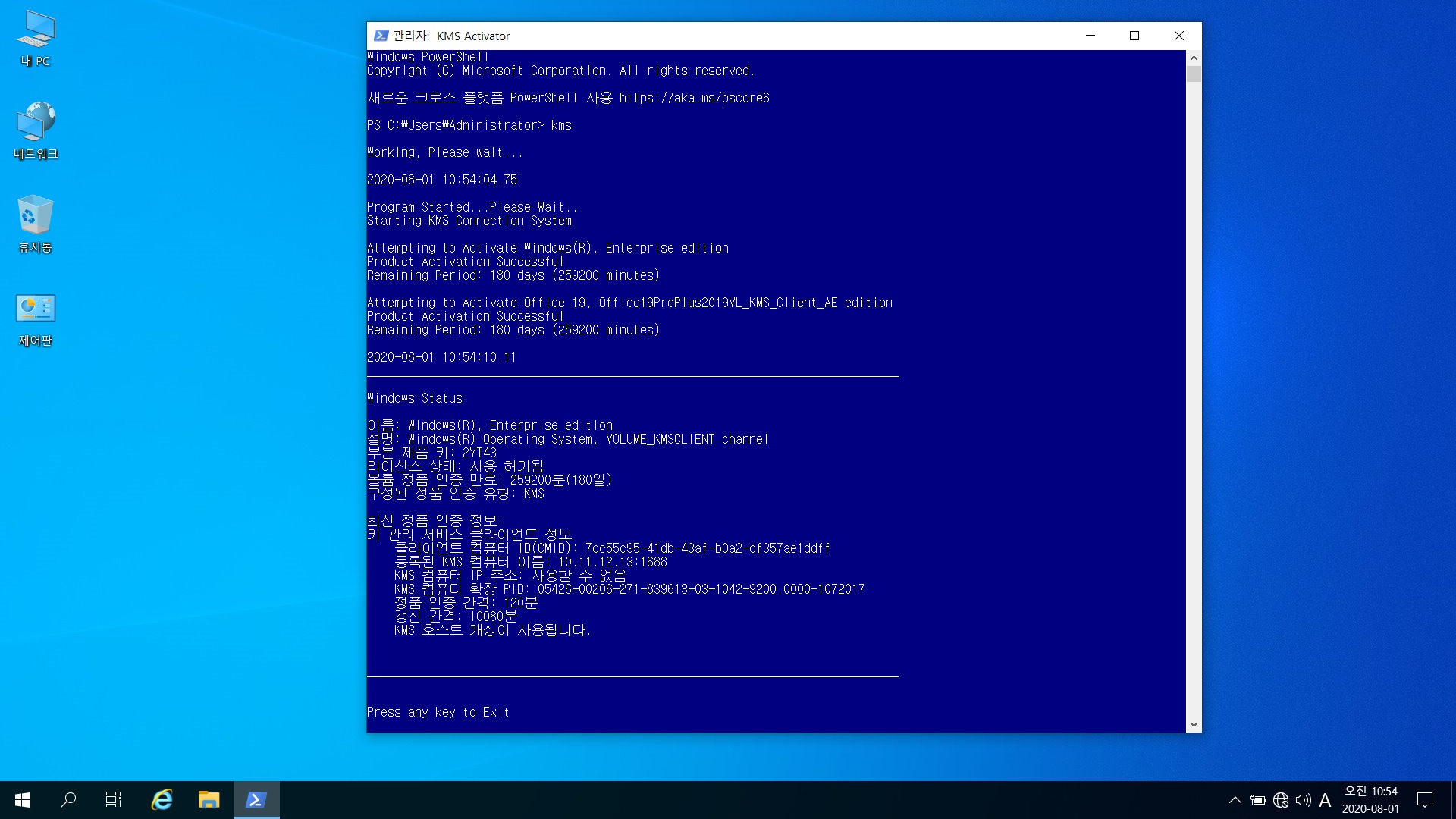Open Task View on the taskbar
This screenshot has height=819, width=1456.
[114, 799]
